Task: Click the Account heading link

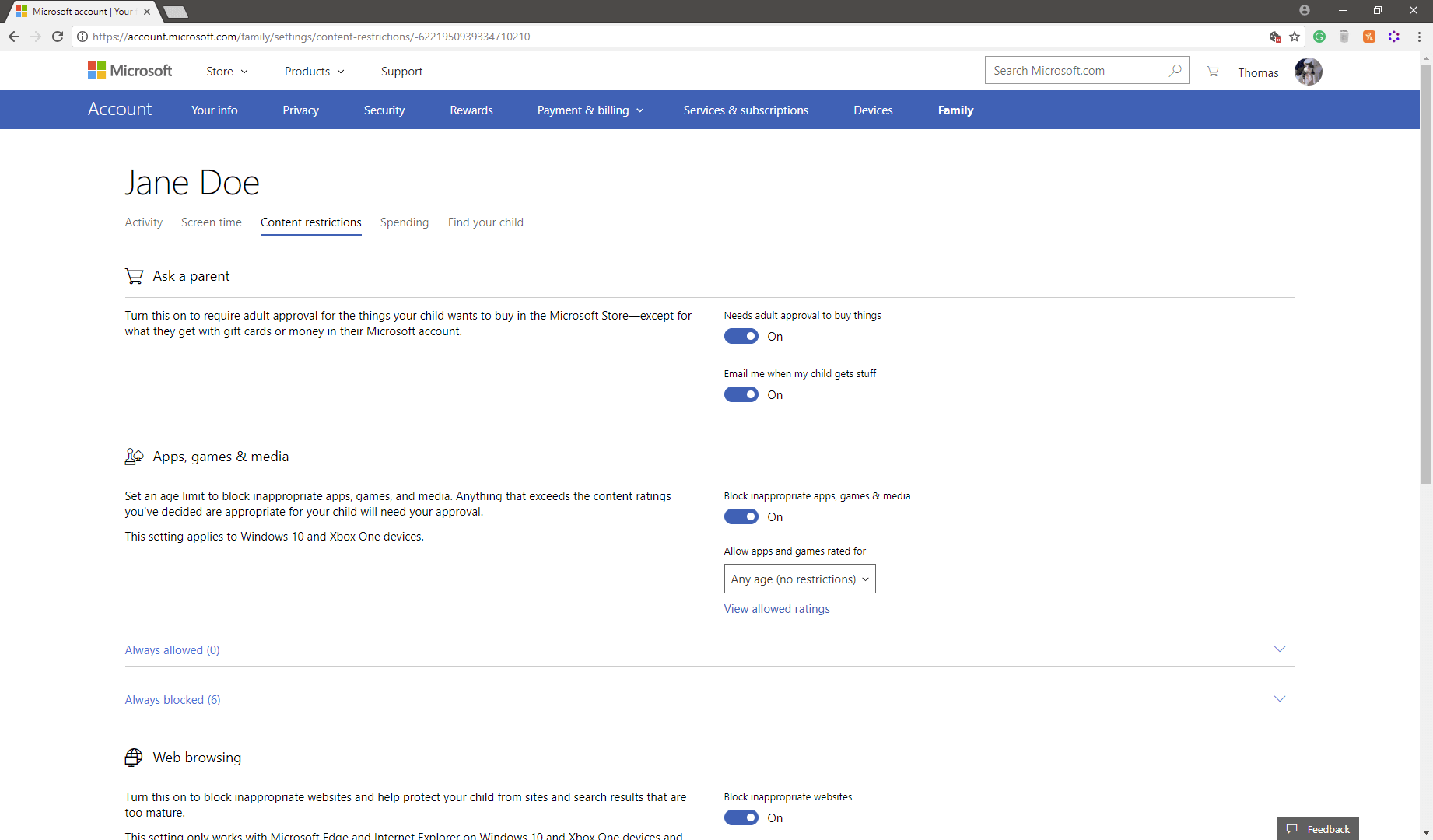Action: click(120, 109)
